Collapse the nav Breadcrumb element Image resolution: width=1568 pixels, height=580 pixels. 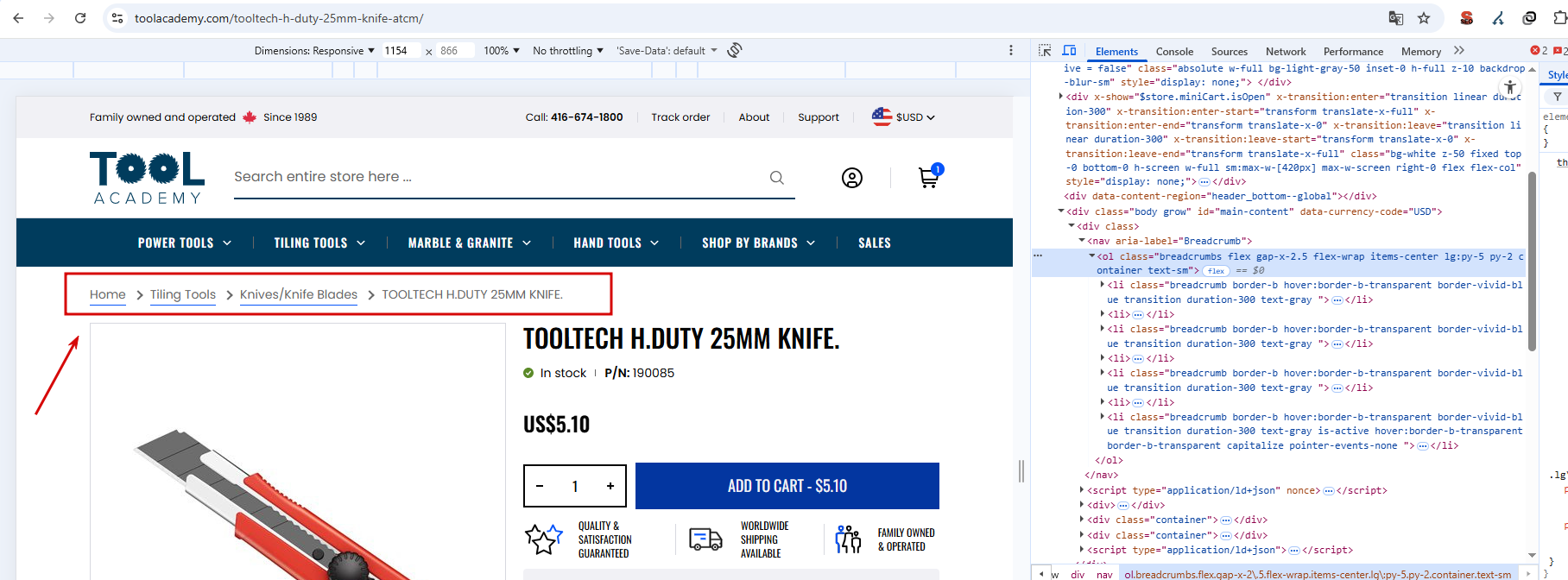click(1081, 241)
